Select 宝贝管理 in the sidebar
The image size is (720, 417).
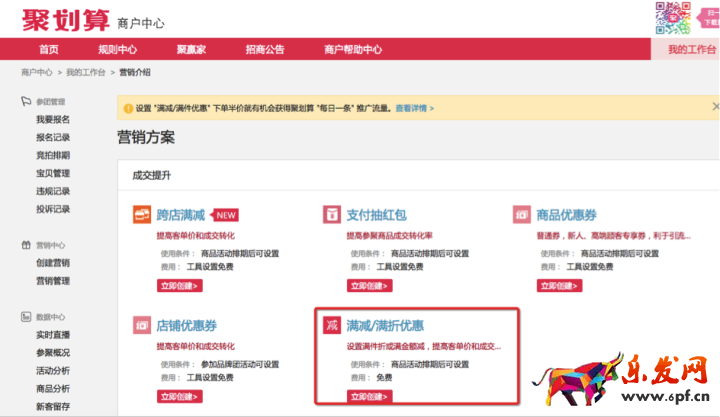[53, 173]
